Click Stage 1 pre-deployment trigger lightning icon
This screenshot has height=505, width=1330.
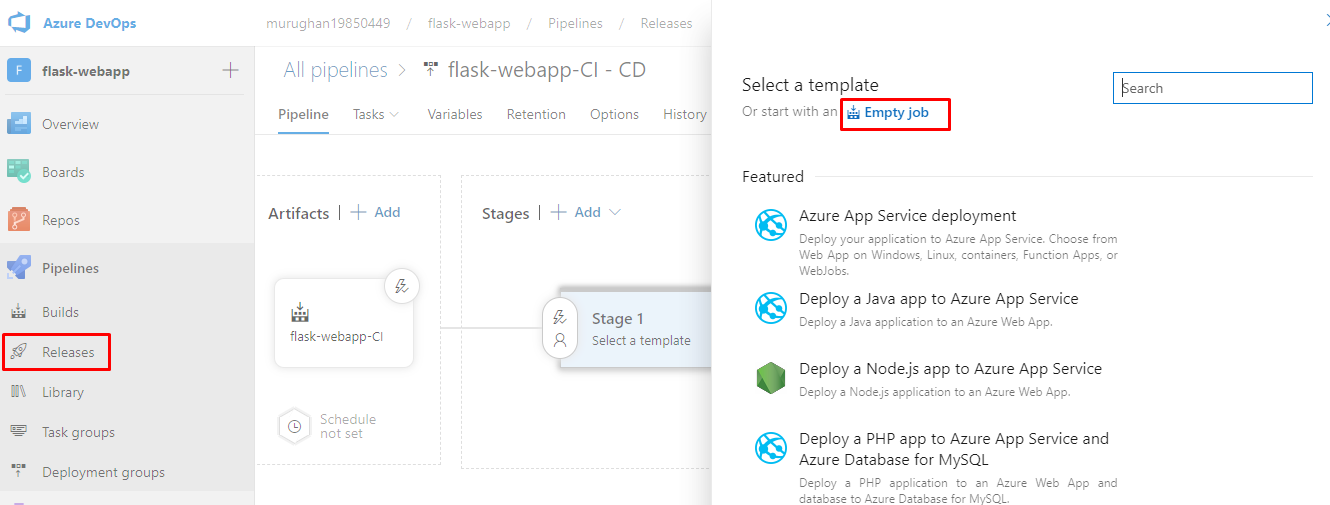(560, 317)
